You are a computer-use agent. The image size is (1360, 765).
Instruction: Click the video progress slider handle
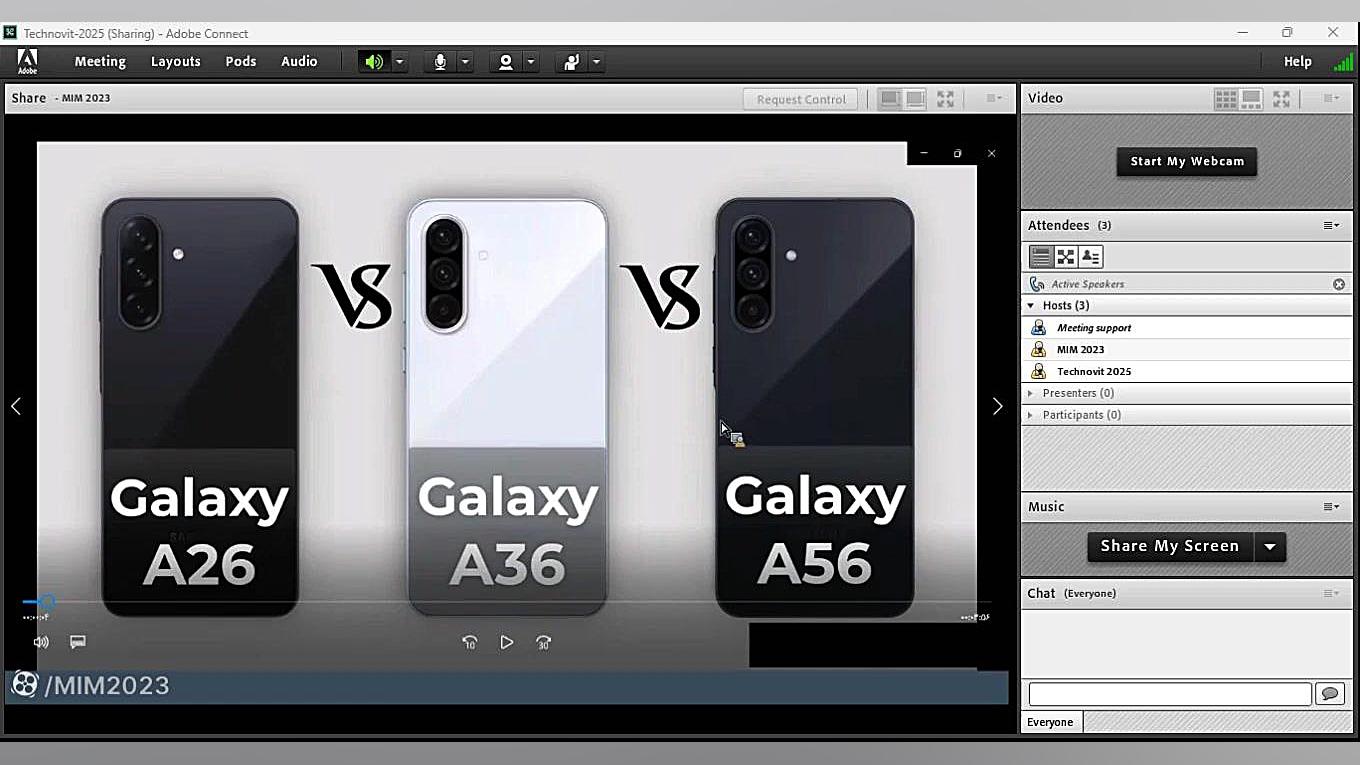click(x=47, y=602)
